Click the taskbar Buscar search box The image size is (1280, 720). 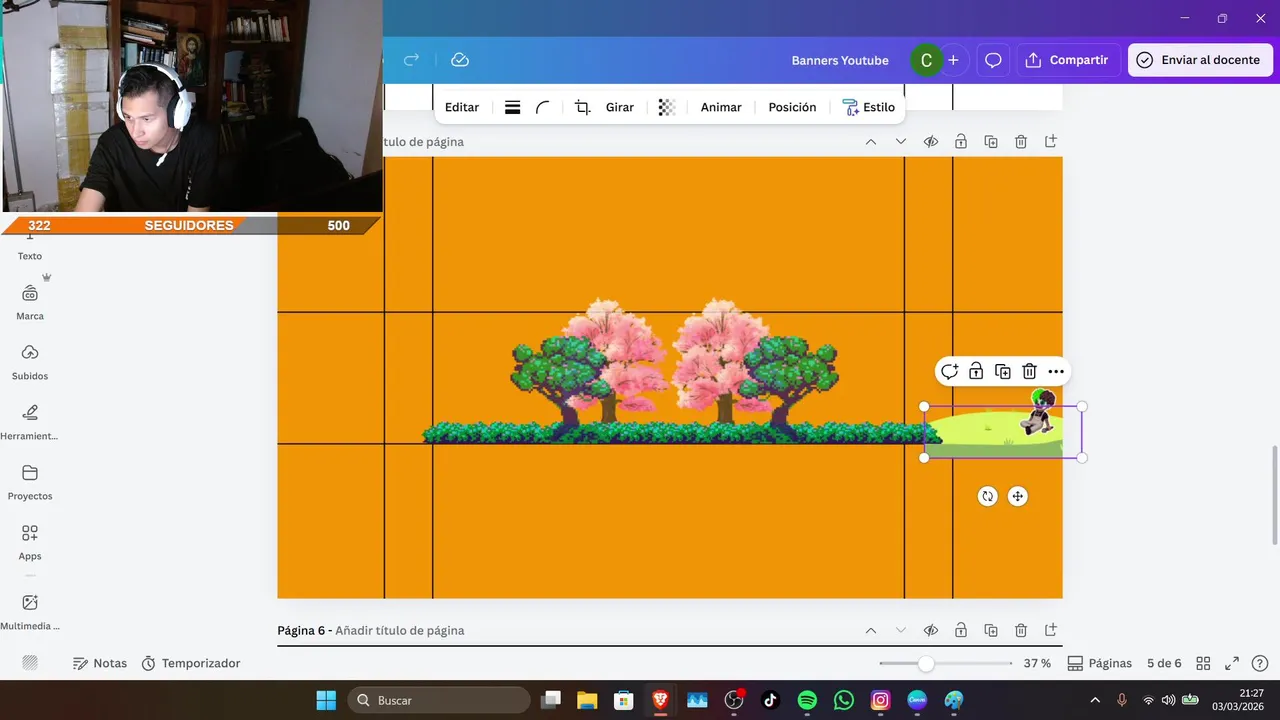(x=437, y=700)
